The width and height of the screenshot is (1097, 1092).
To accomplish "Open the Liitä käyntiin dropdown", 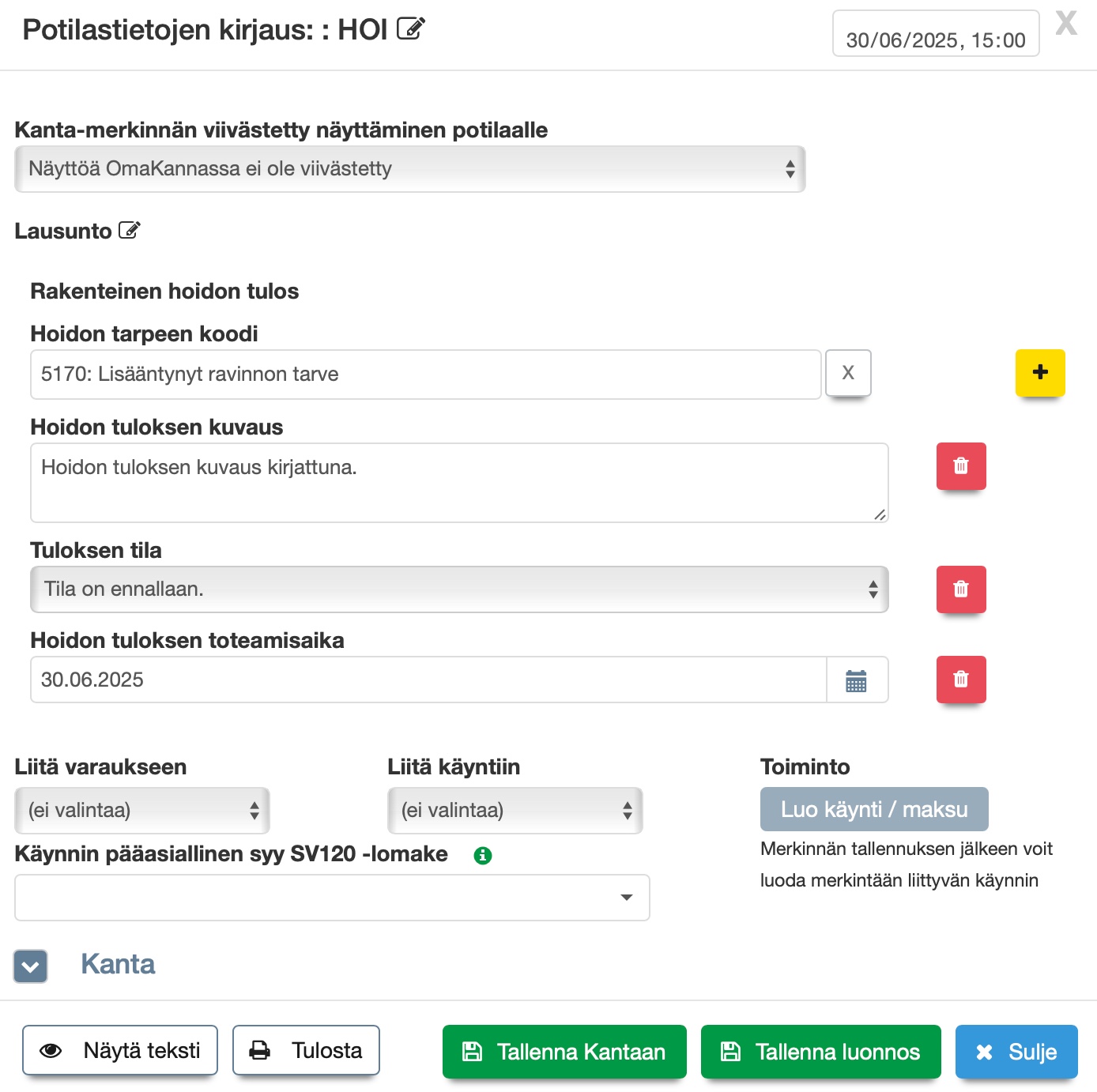I will point(515,811).
